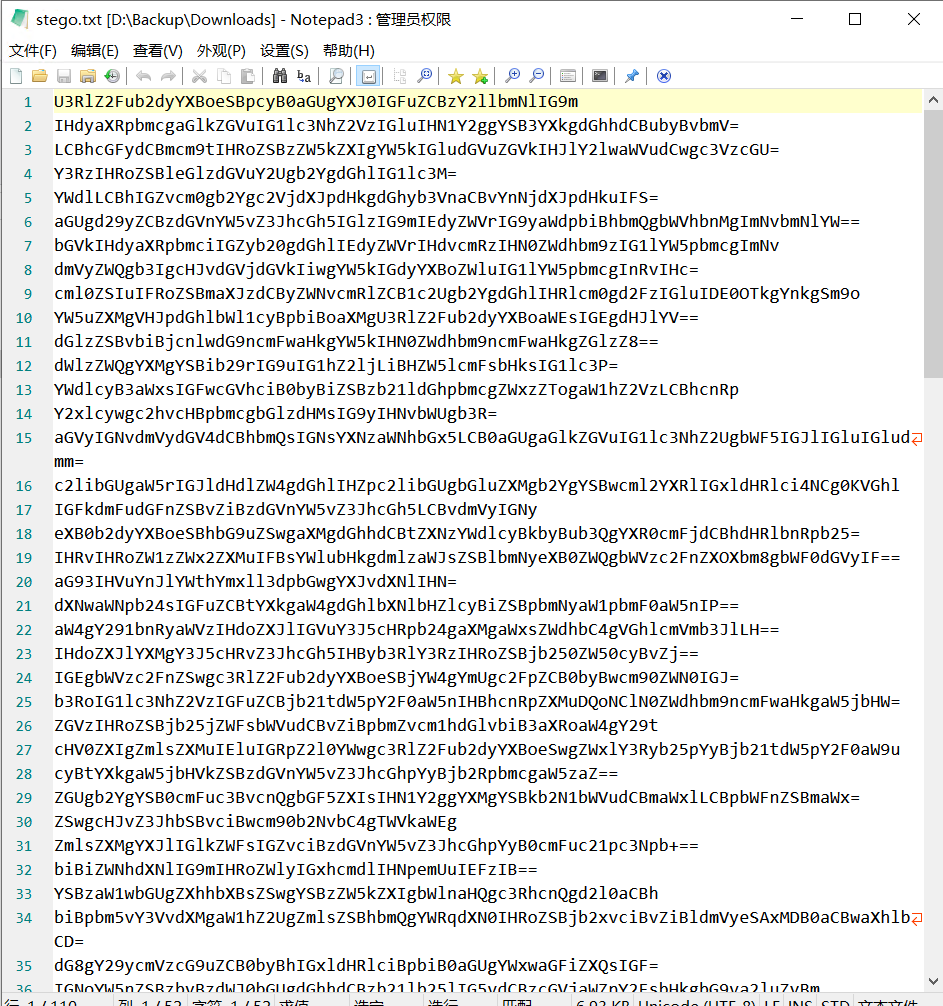Screen dimensions: 943x1006
Task: Click the Save toolbar button
Action: [x=63, y=75]
